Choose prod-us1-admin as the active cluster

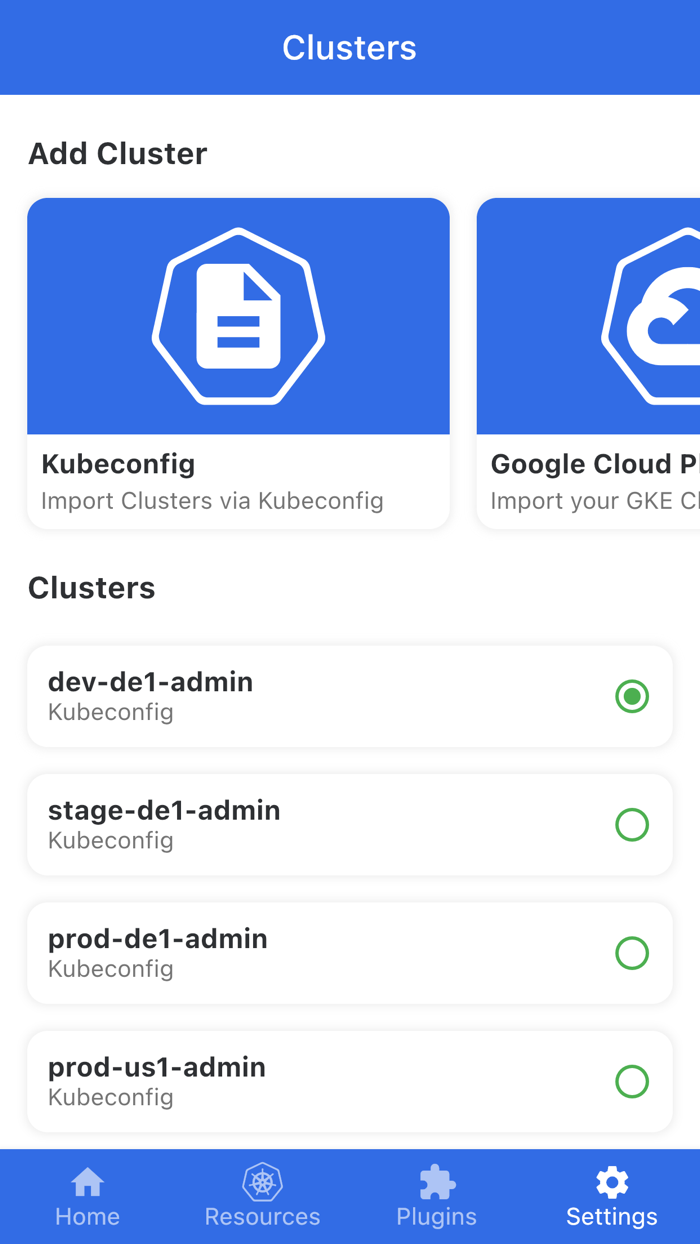click(x=632, y=1081)
